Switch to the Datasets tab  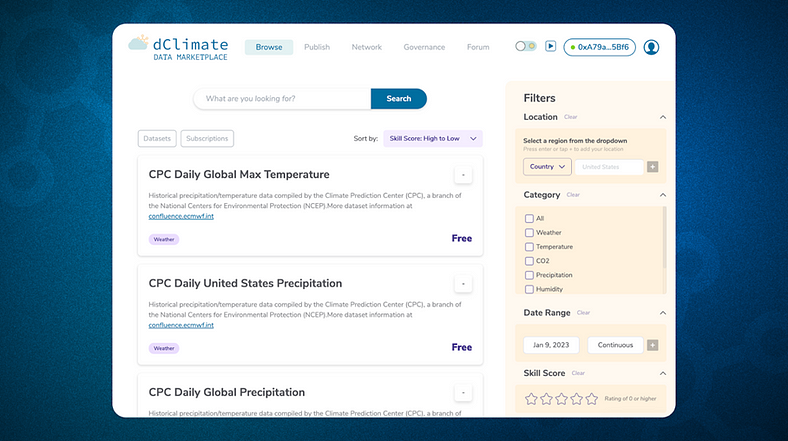[157, 139]
